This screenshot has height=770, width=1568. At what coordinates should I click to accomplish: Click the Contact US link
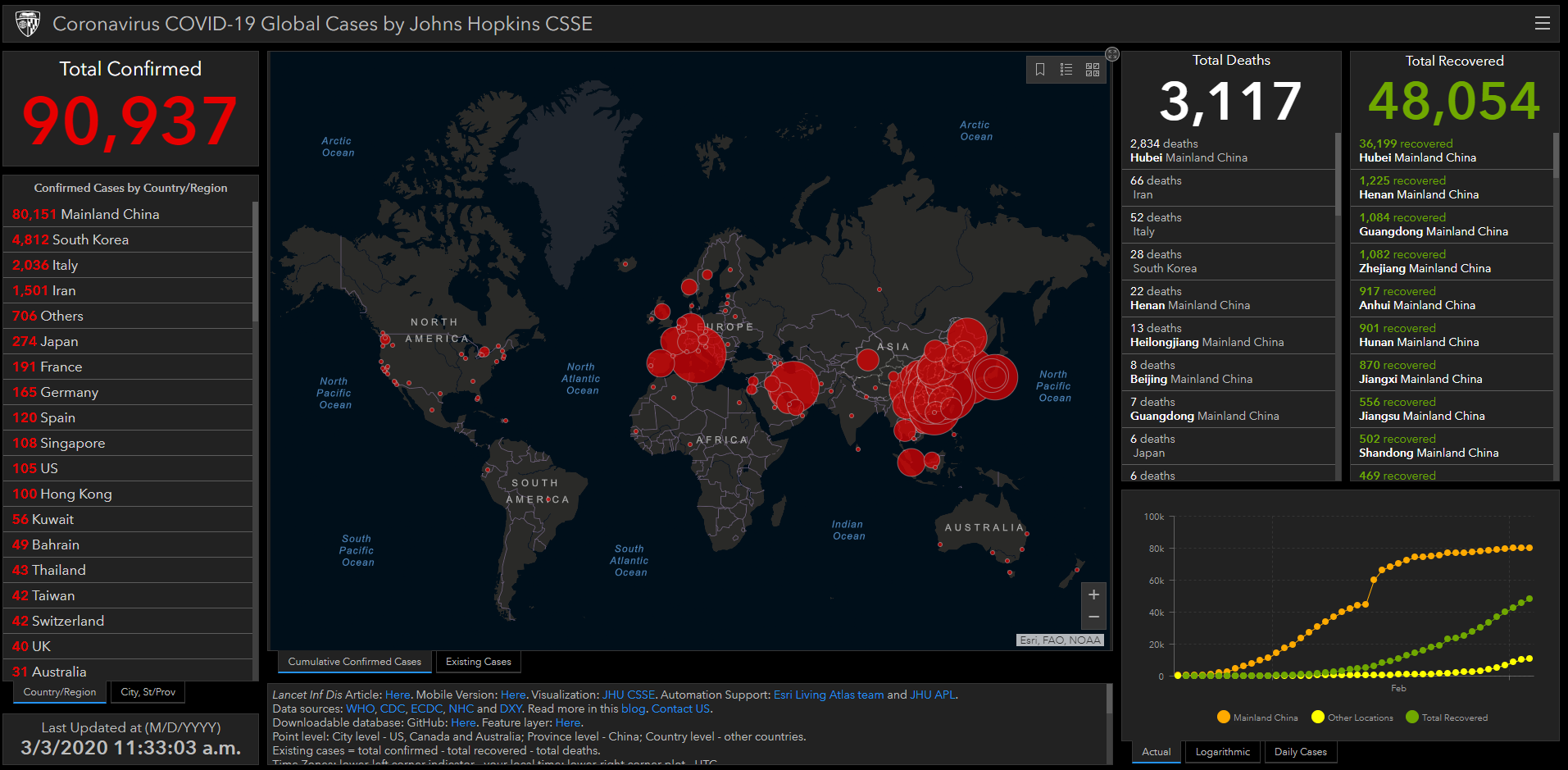(x=680, y=708)
